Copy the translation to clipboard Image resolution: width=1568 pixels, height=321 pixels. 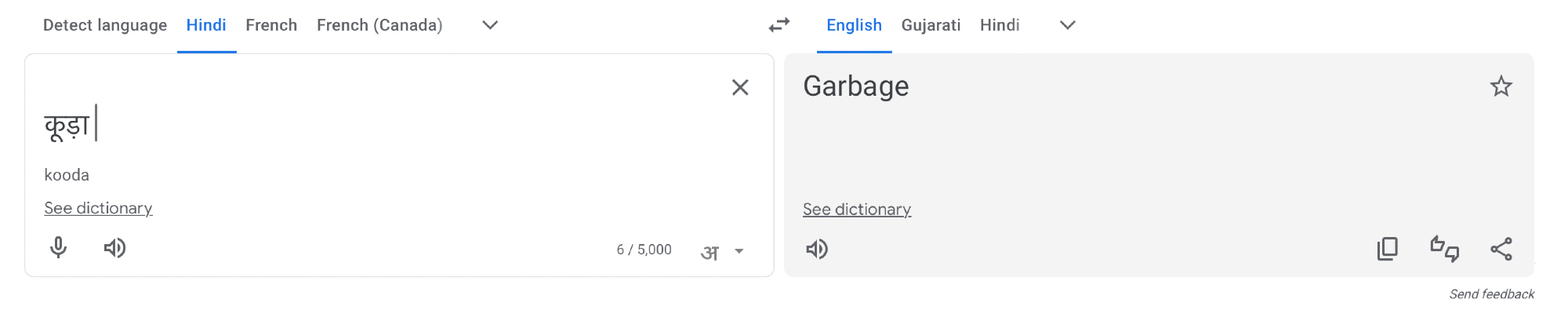(1387, 249)
